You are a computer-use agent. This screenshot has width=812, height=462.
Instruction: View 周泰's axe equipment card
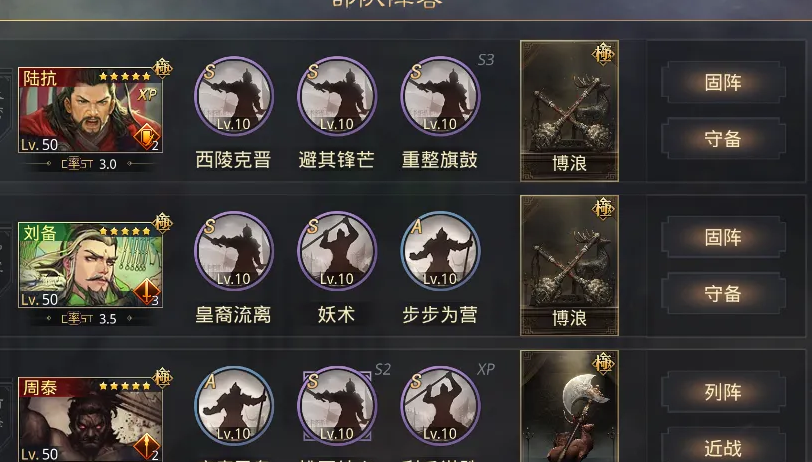click(569, 406)
